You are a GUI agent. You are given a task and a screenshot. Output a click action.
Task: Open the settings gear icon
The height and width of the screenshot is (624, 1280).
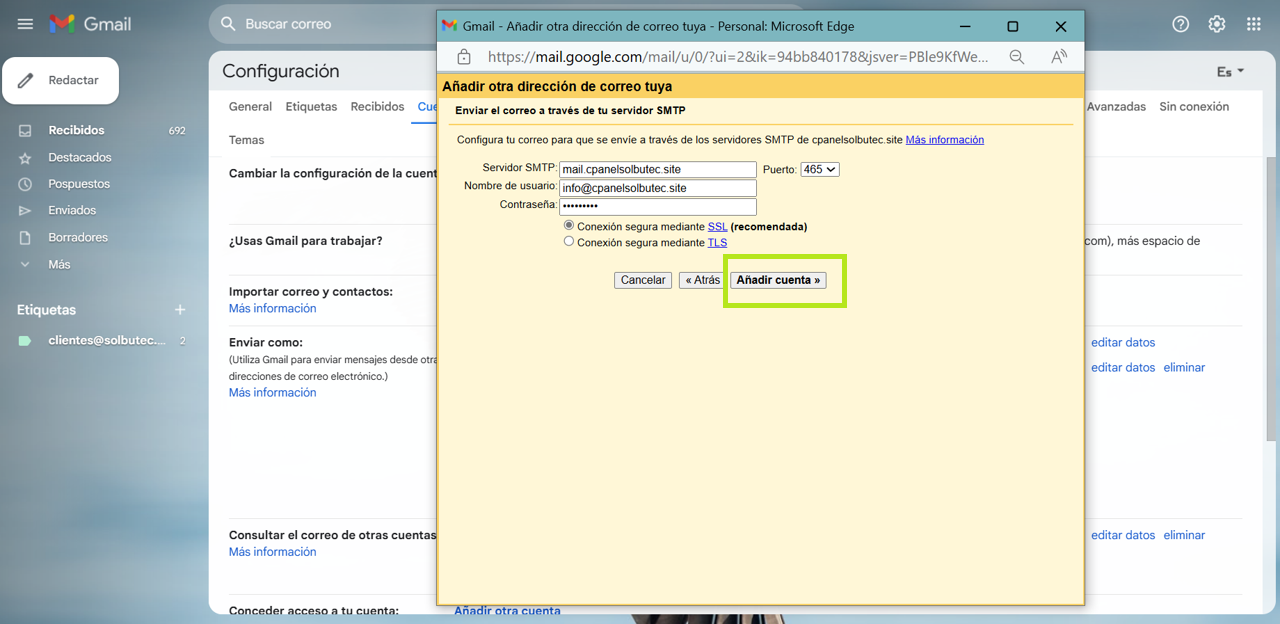(x=1216, y=24)
